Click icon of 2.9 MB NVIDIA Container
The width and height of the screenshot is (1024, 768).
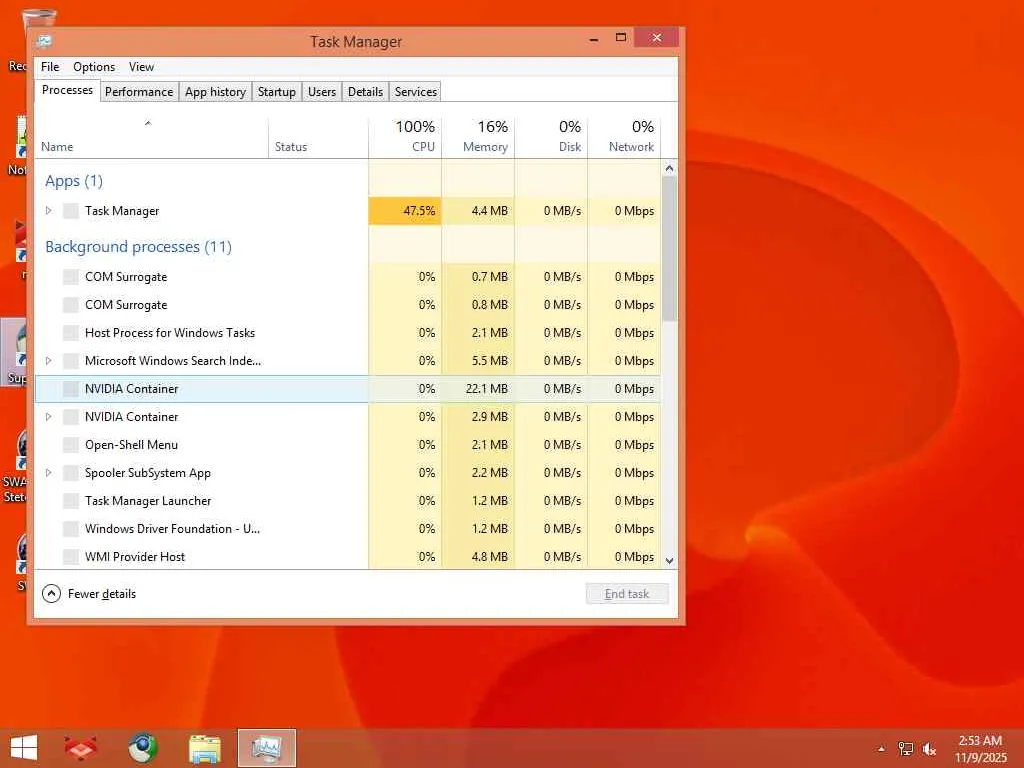coord(71,417)
